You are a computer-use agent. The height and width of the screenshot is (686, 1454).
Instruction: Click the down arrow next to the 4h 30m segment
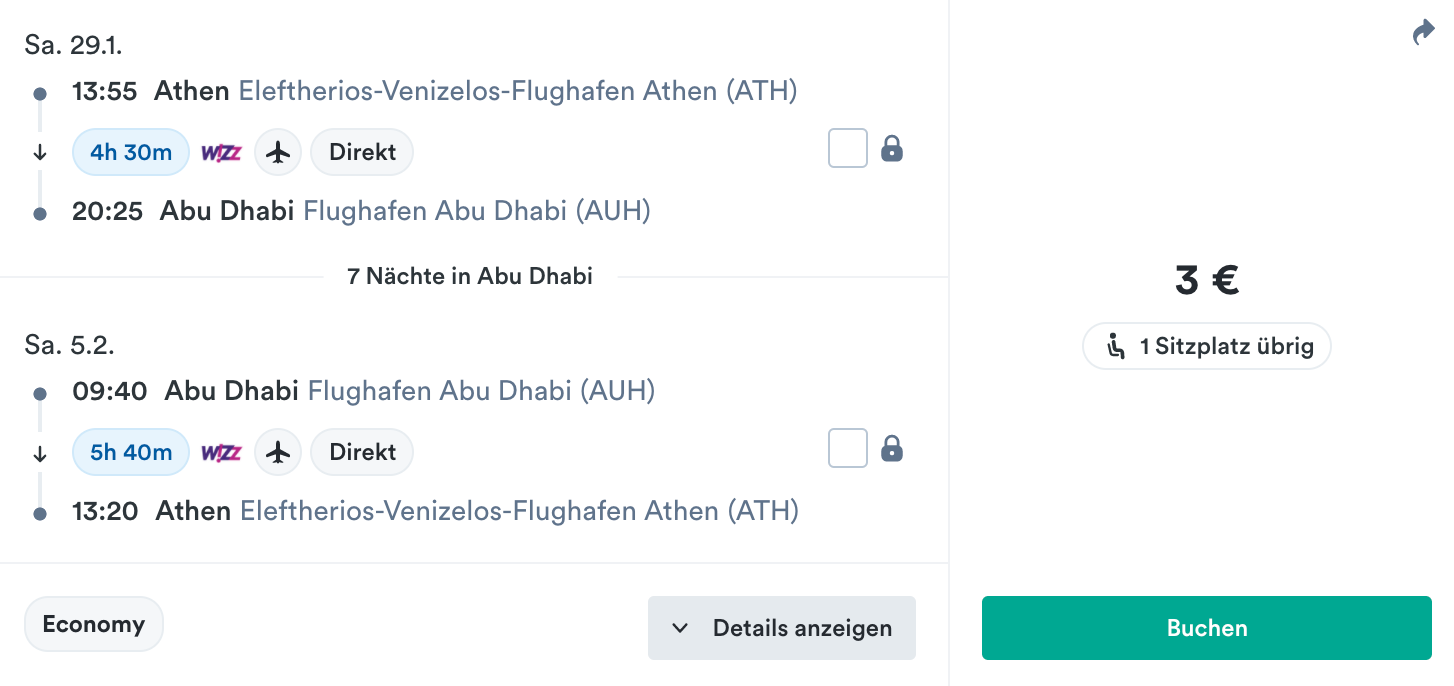click(40, 153)
